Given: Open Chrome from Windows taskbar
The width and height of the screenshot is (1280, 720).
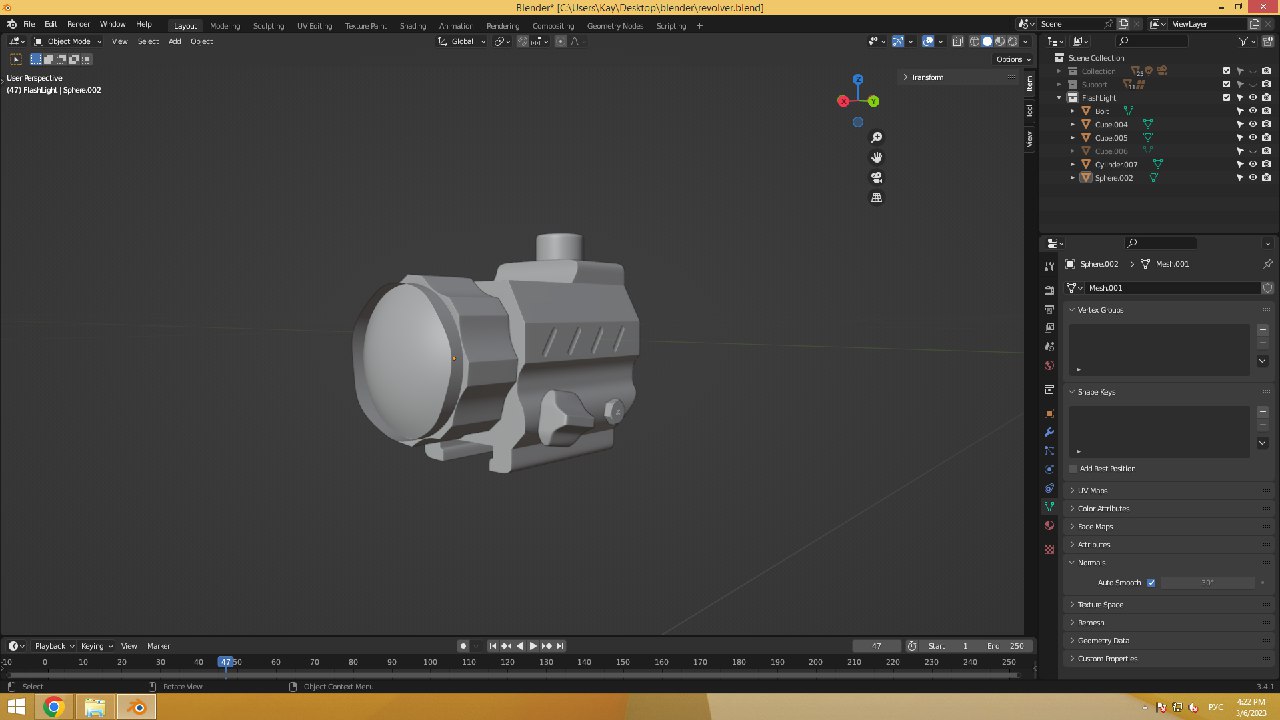Looking at the screenshot, I should pos(53,708).
